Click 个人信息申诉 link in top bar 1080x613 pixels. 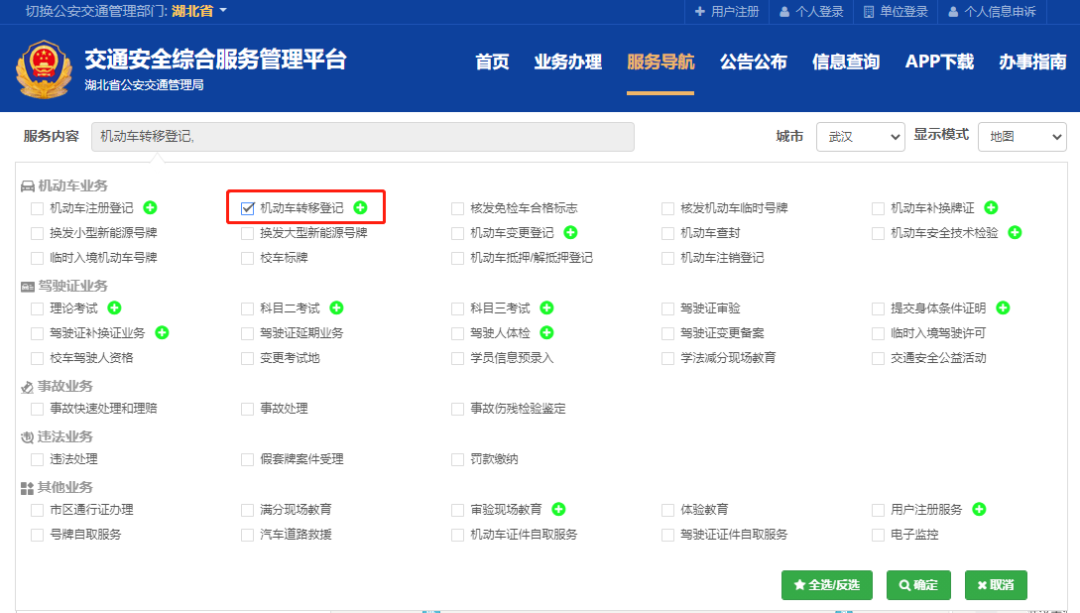992,12
